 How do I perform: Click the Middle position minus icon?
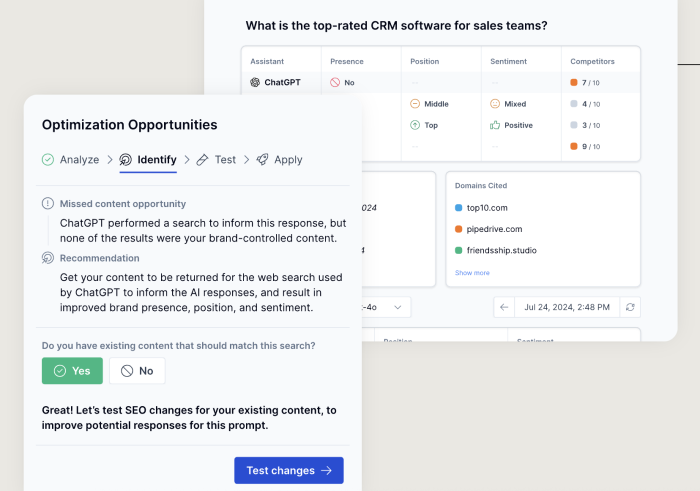pyautogui.click(x=415, y=103)
